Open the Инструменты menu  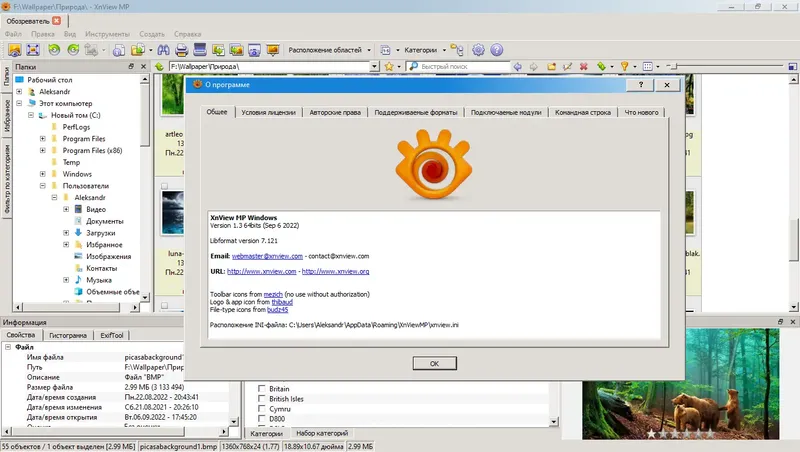pos(107,34)
